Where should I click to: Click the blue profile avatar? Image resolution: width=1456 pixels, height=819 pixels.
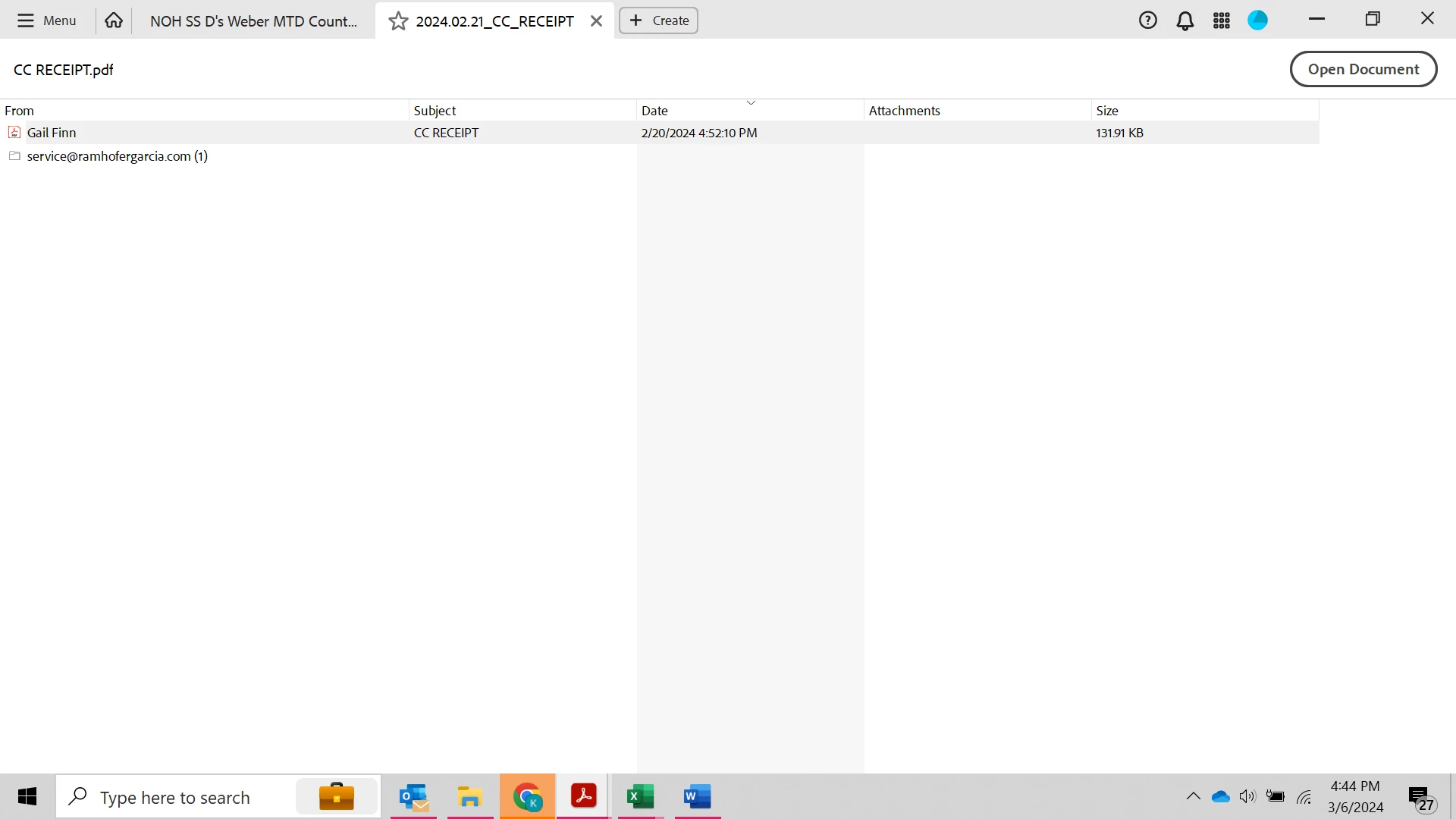[1257, 20]
